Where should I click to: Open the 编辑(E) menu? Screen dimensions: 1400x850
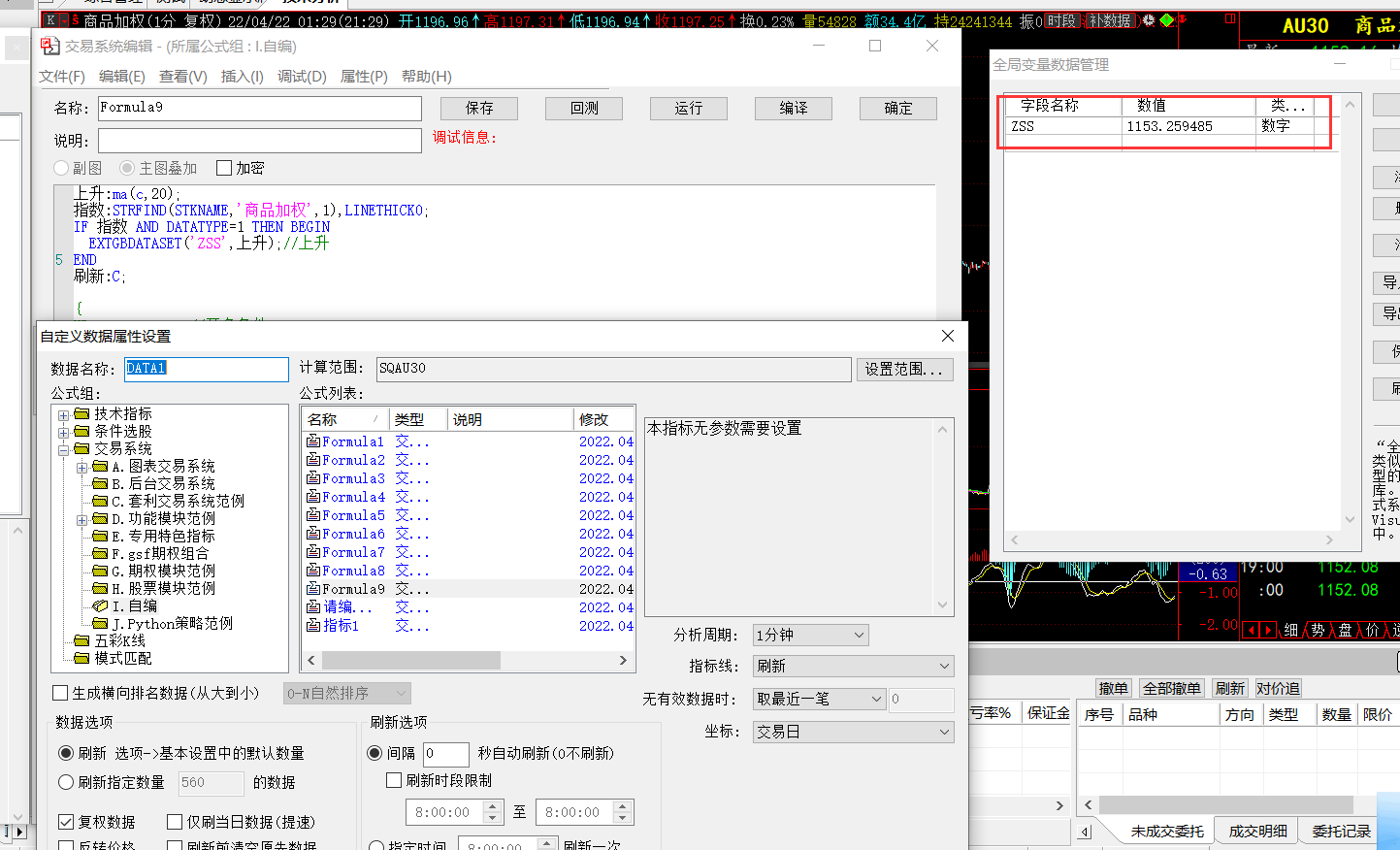tap(122, 77)
